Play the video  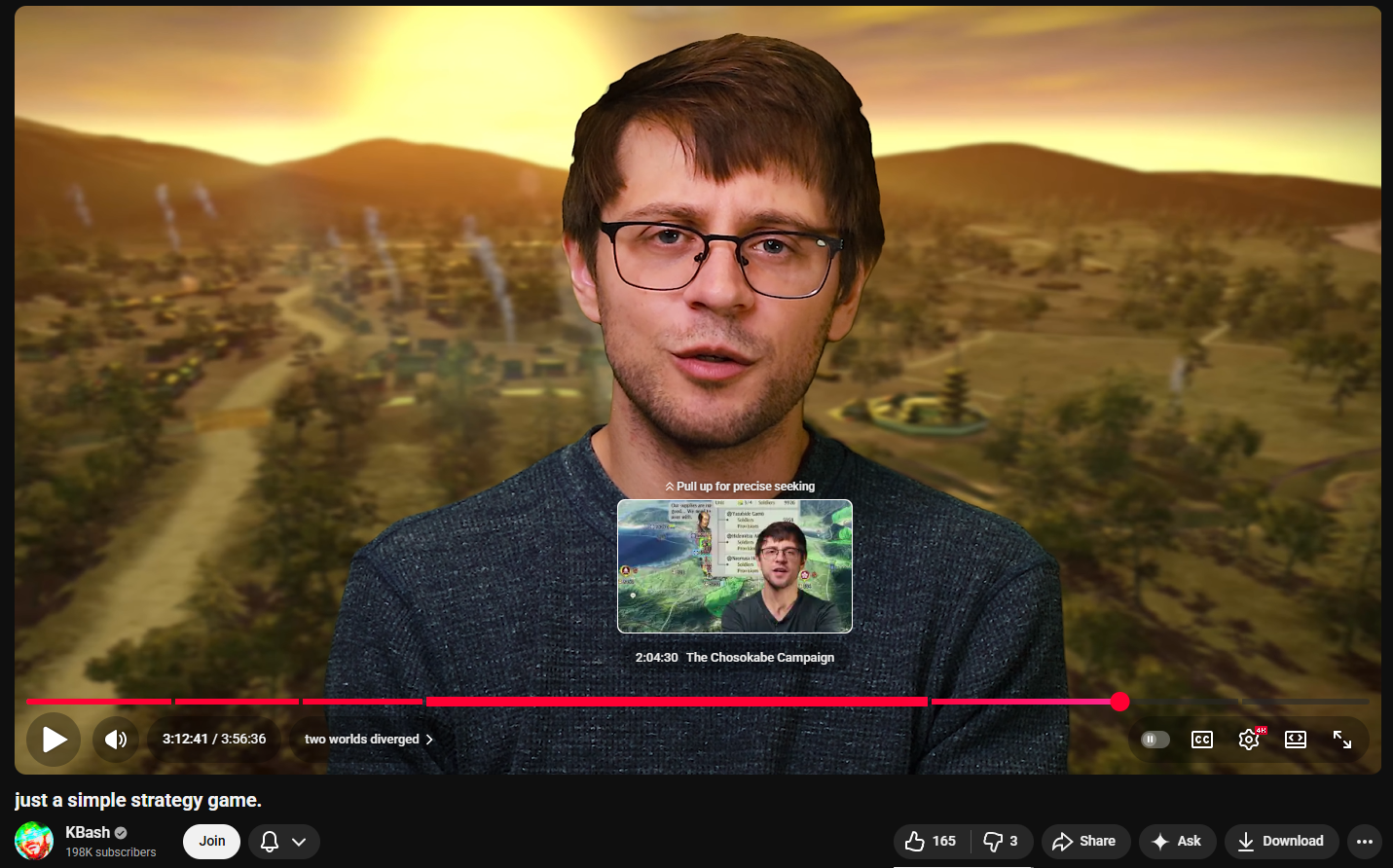(54, 740)
